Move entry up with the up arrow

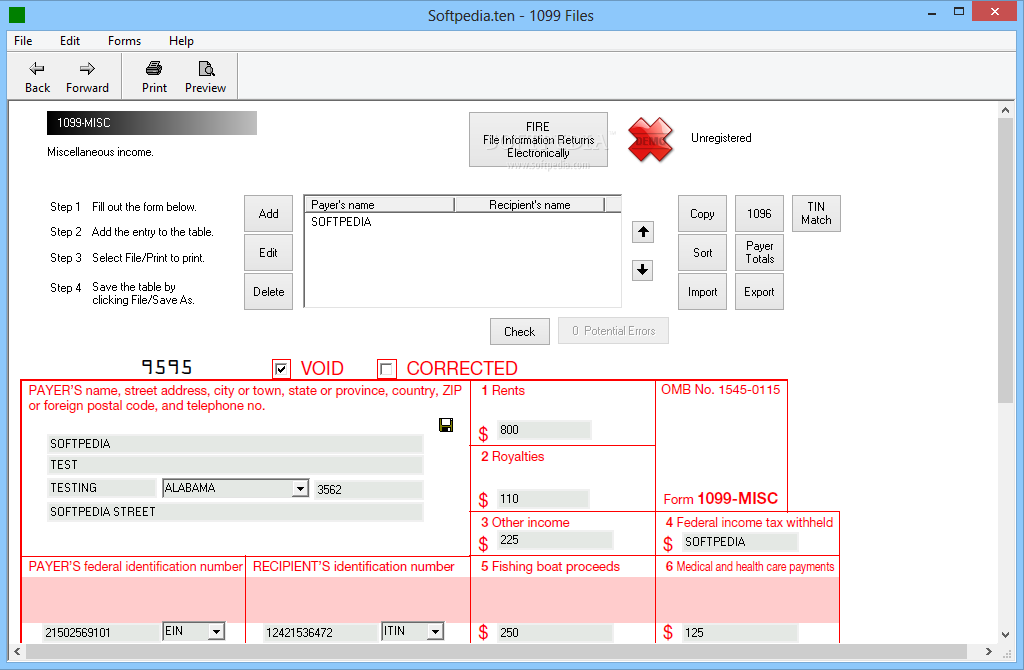click(x=643, y=232)
